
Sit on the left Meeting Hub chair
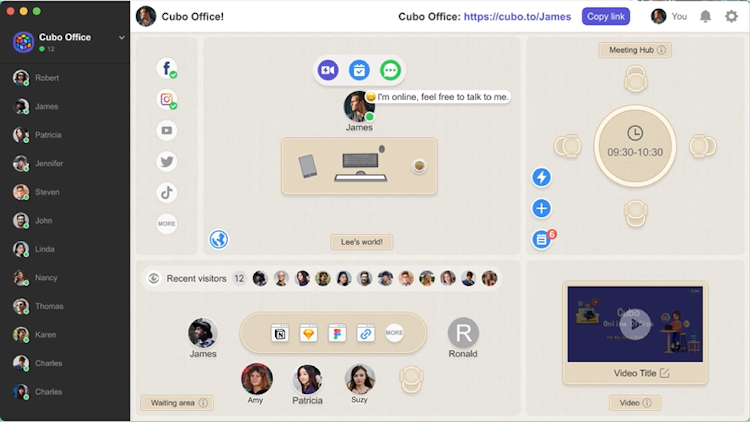pos(568,146)
